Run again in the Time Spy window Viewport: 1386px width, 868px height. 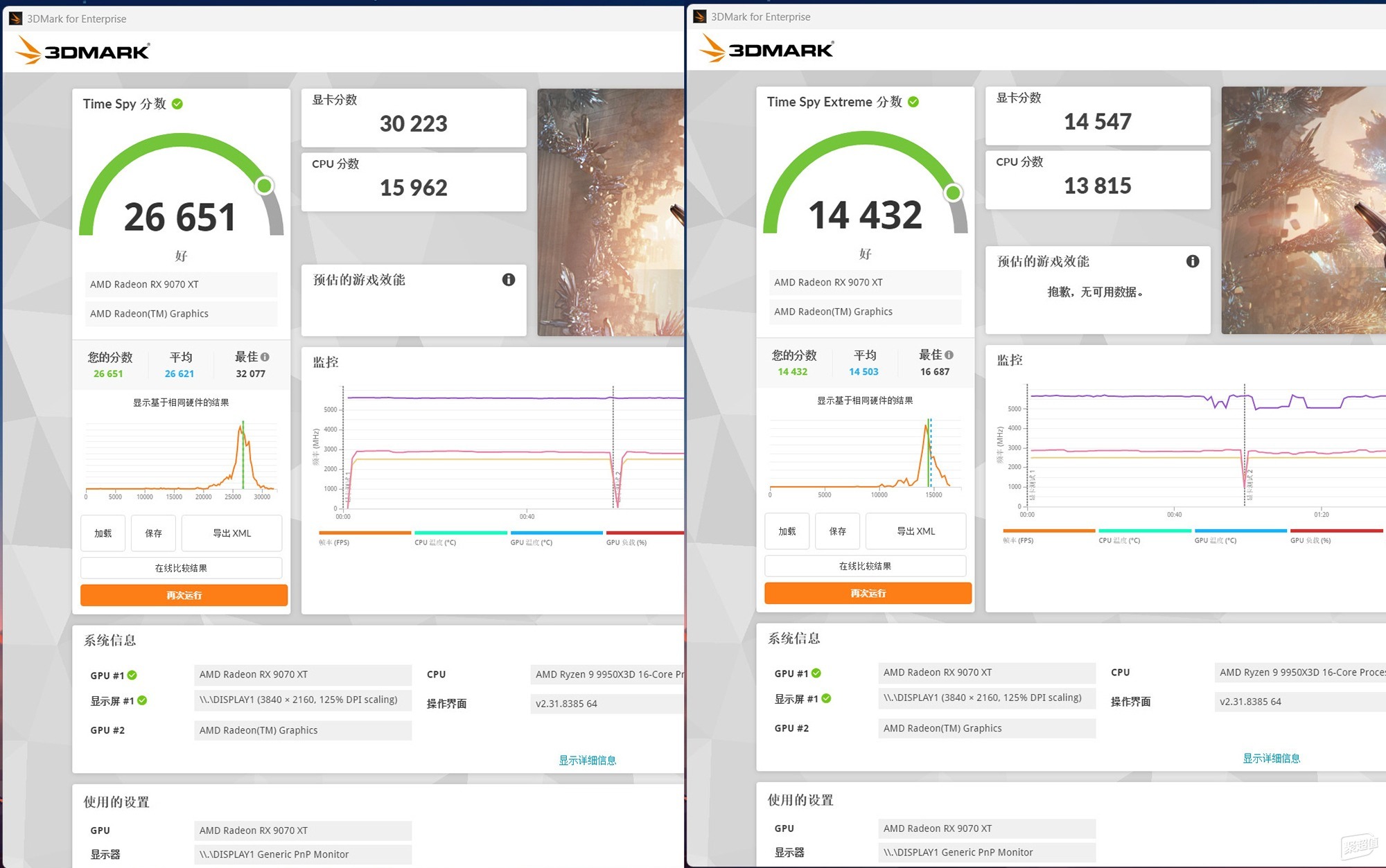point(184,595)
